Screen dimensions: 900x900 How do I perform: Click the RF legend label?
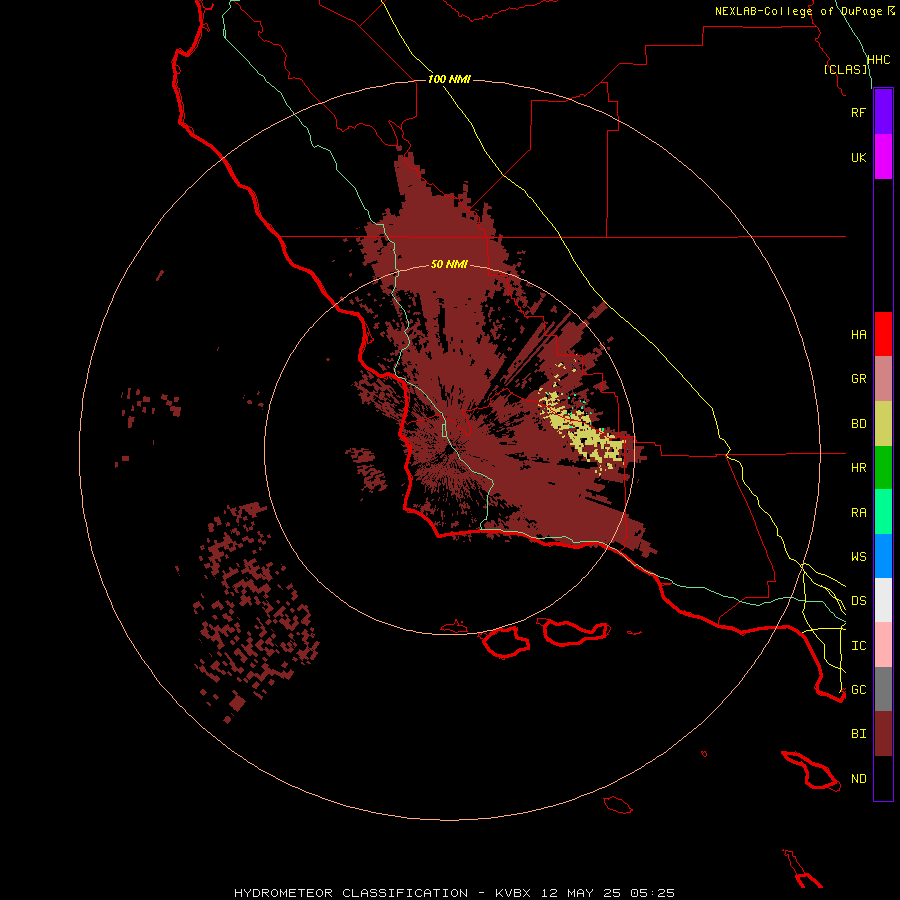[x=858, y=112]
